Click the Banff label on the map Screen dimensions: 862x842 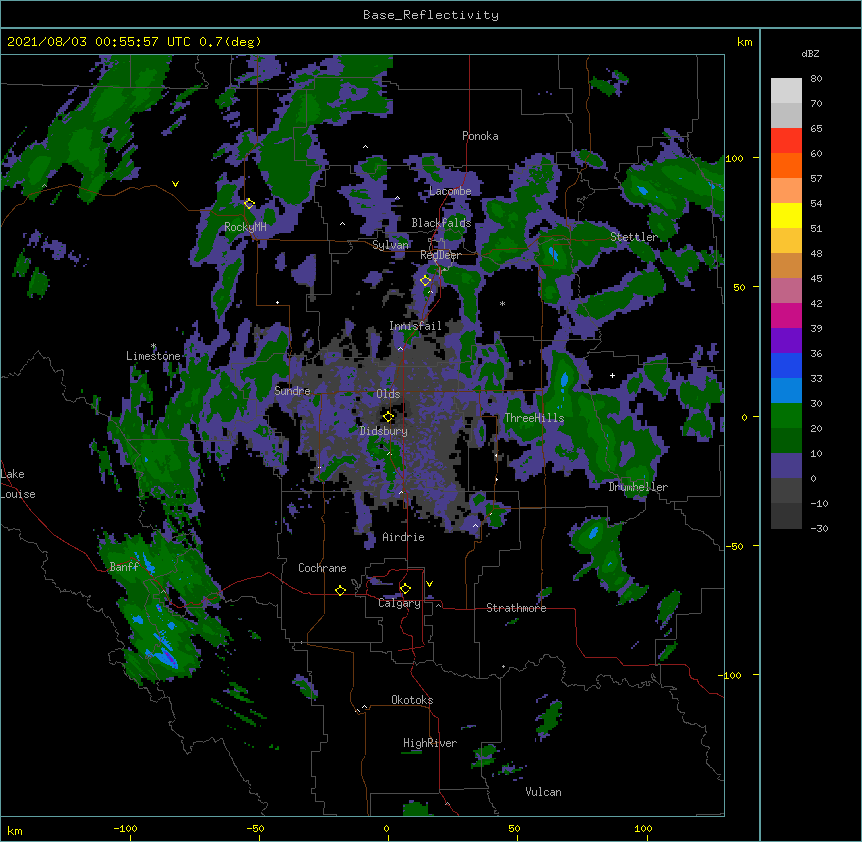tap(124, 567)
